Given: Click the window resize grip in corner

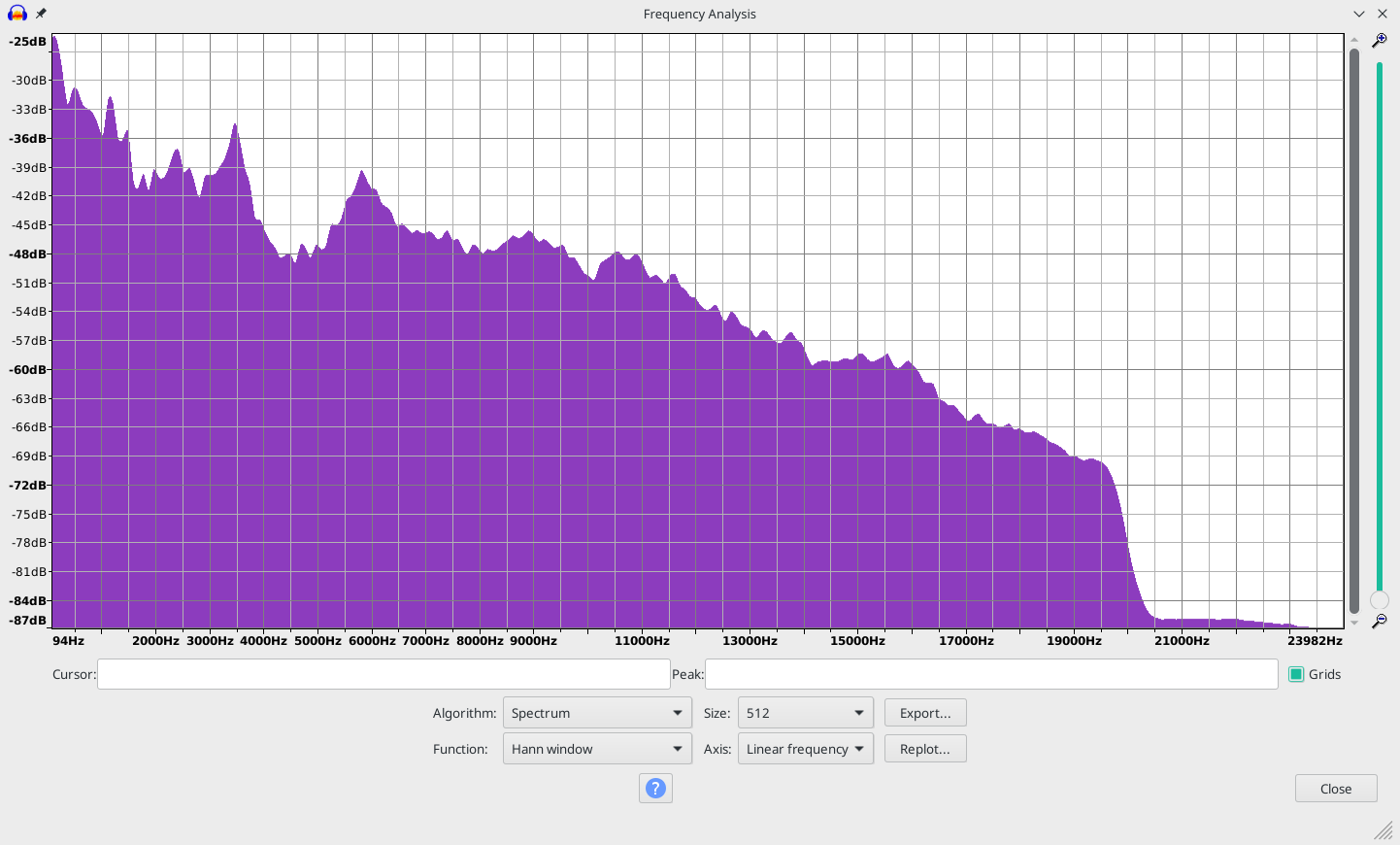Looking at the screenshot, I should tap(1383, 829).
